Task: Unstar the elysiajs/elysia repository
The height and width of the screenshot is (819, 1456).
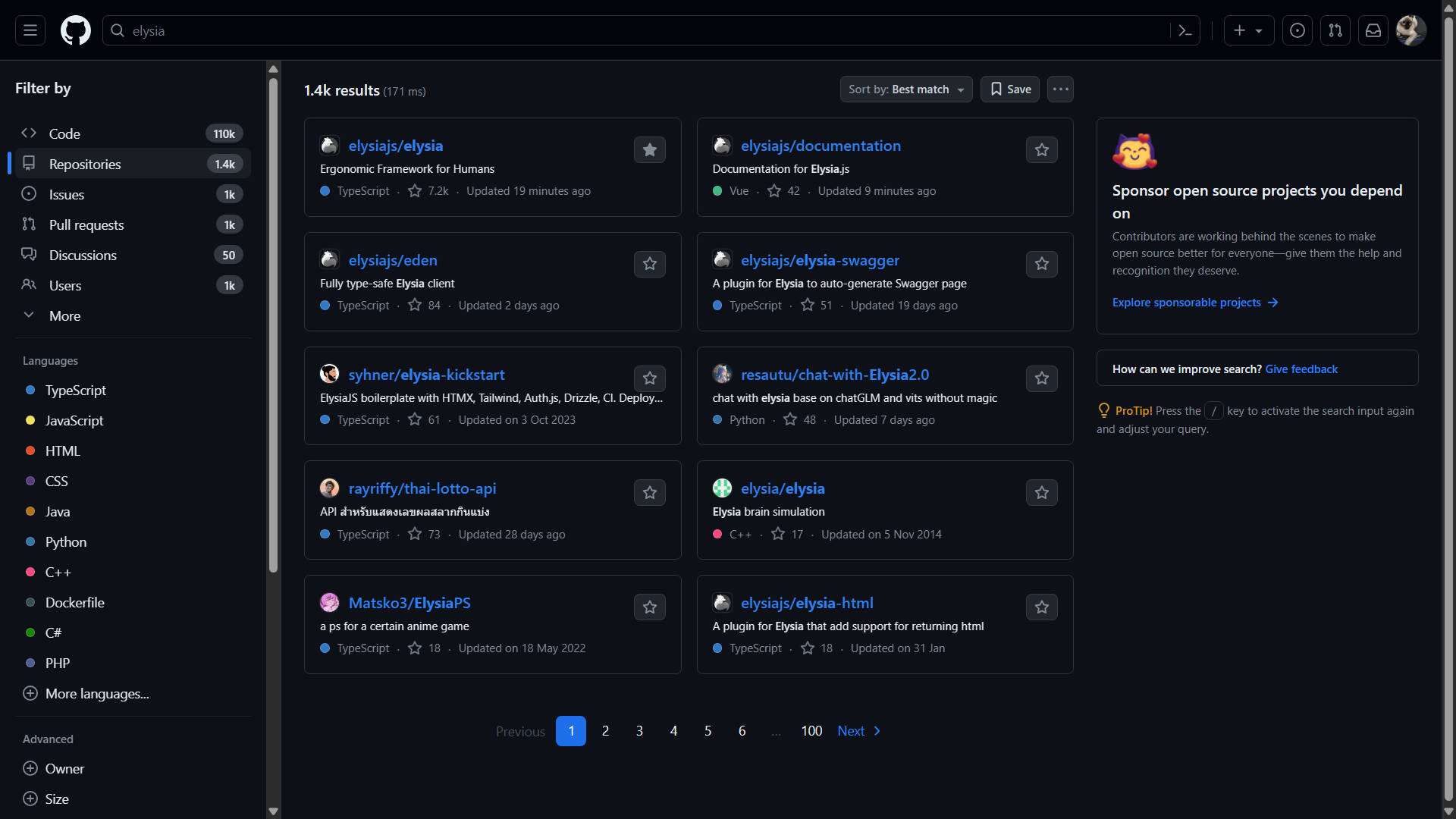Action: 650,150
